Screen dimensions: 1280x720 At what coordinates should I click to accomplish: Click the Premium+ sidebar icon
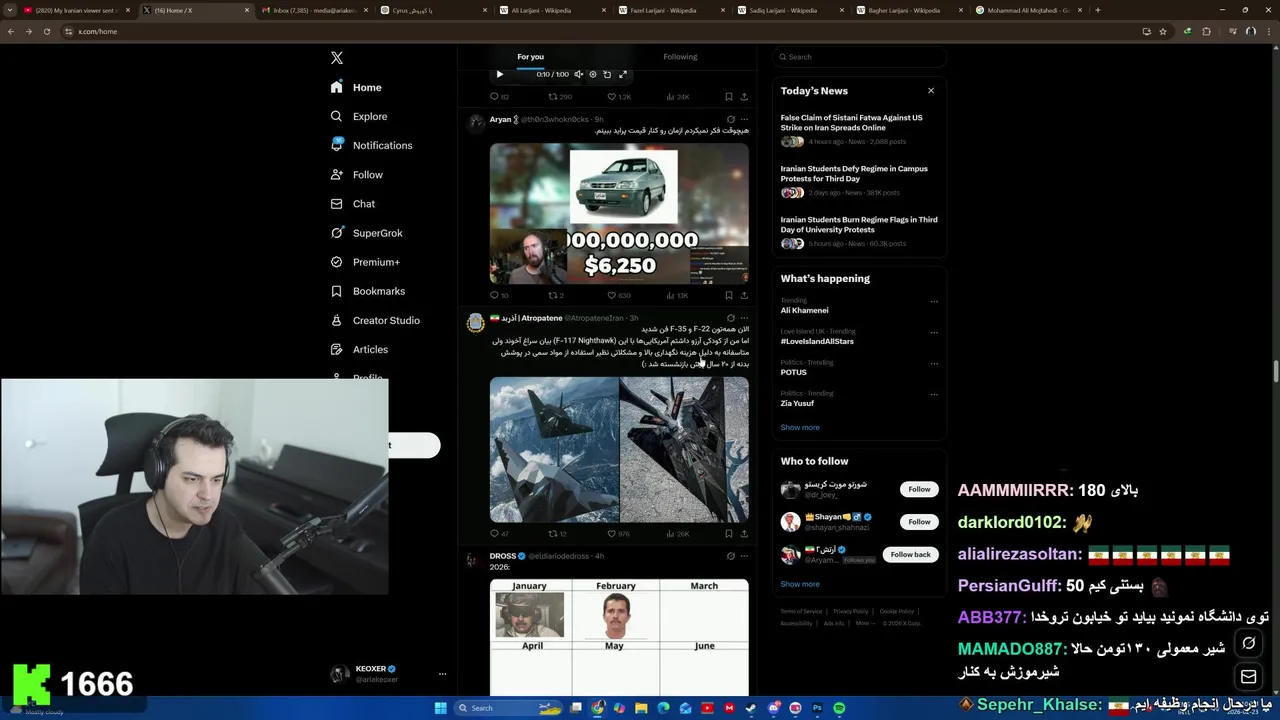(x=337, y=262)
